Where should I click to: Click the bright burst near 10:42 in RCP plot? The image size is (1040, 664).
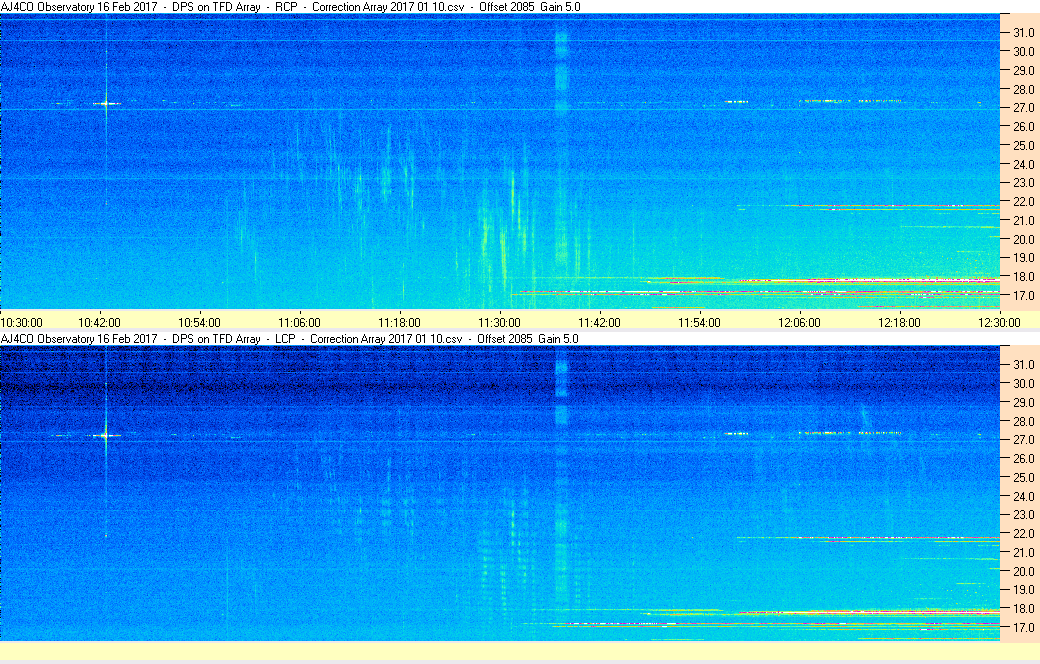(x=105, y=103)
